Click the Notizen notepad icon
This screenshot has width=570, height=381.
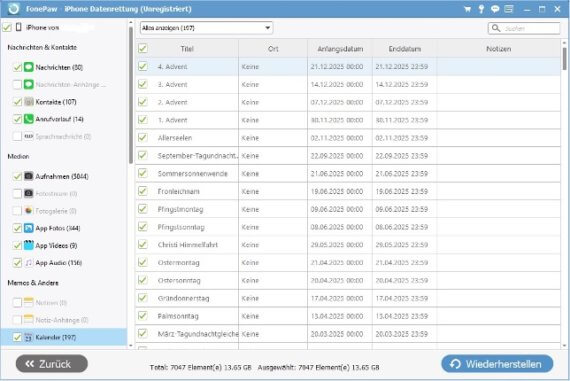coord(29,302)
